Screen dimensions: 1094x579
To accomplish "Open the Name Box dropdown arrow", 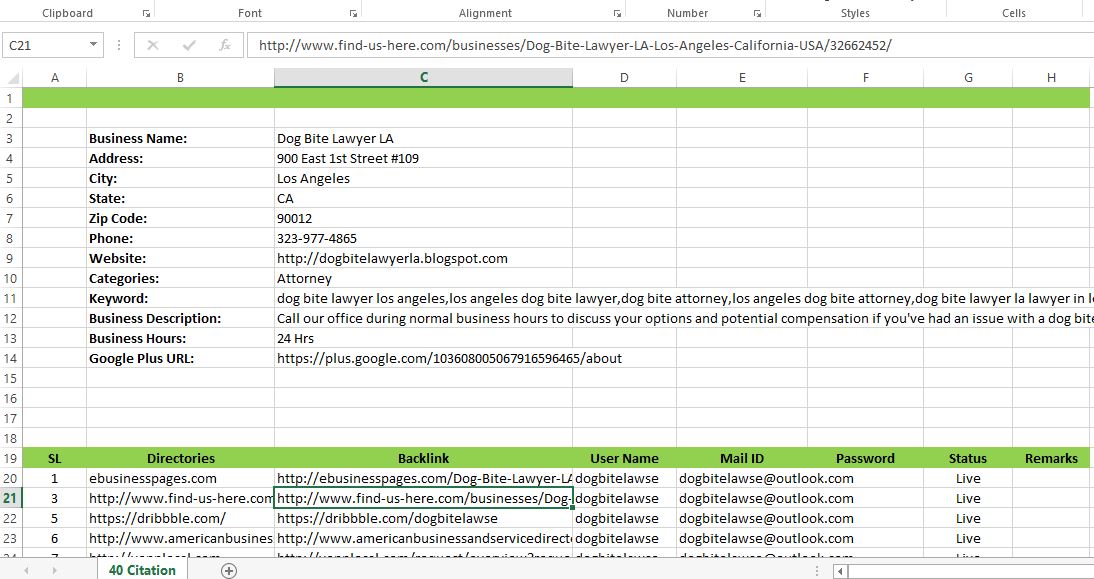I will pyautogui.click(x=95, y=45).
